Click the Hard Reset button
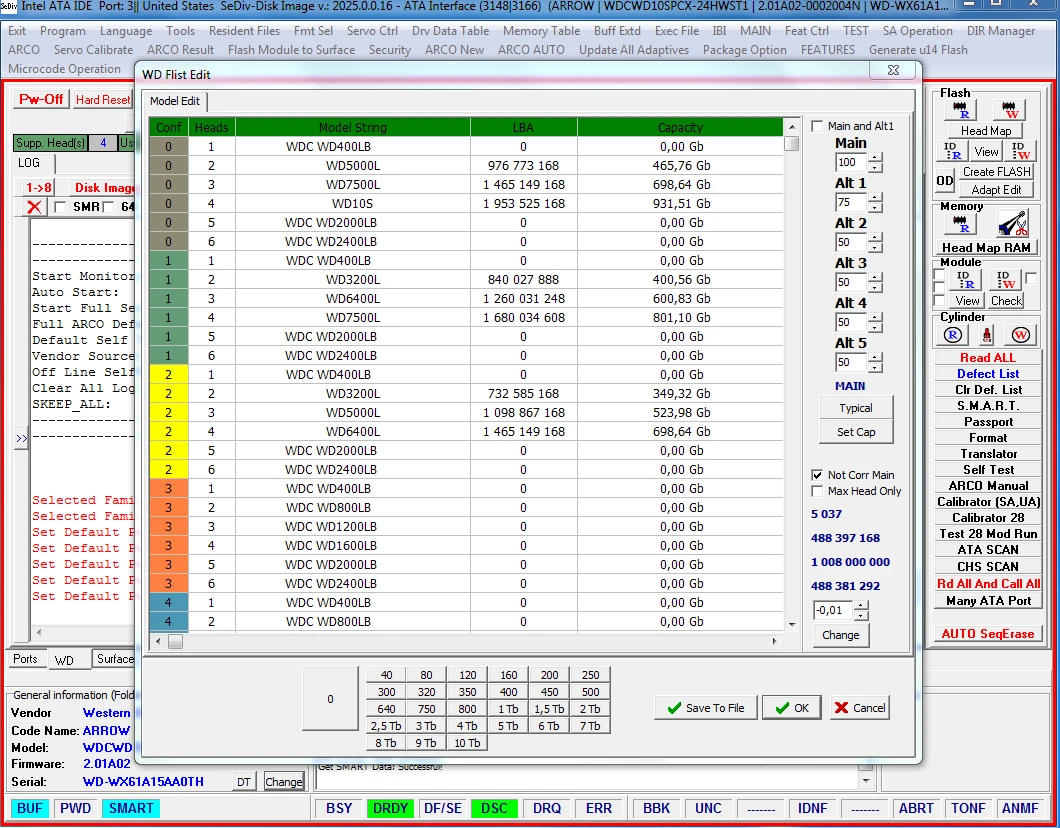The width and height of the screenshot is (1060, 828). tap(103, 99)
